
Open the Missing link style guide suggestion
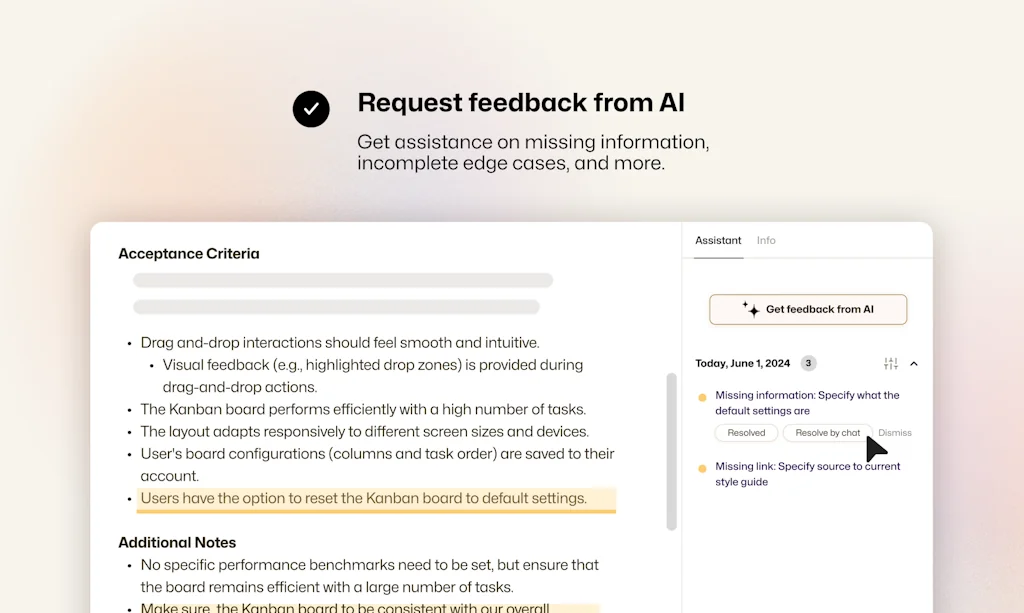807,473
